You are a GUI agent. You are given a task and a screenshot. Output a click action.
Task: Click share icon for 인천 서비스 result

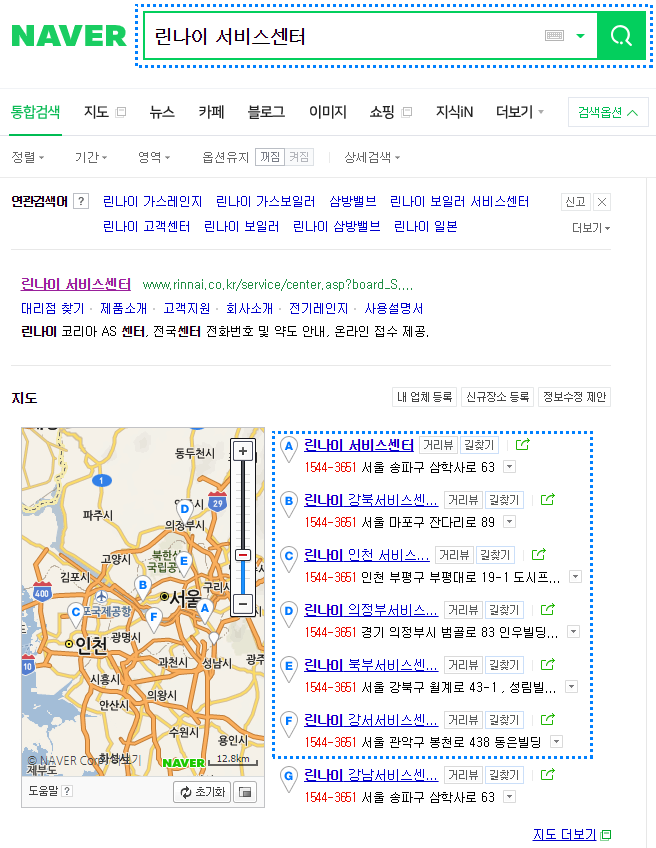(x=539, y=554)
